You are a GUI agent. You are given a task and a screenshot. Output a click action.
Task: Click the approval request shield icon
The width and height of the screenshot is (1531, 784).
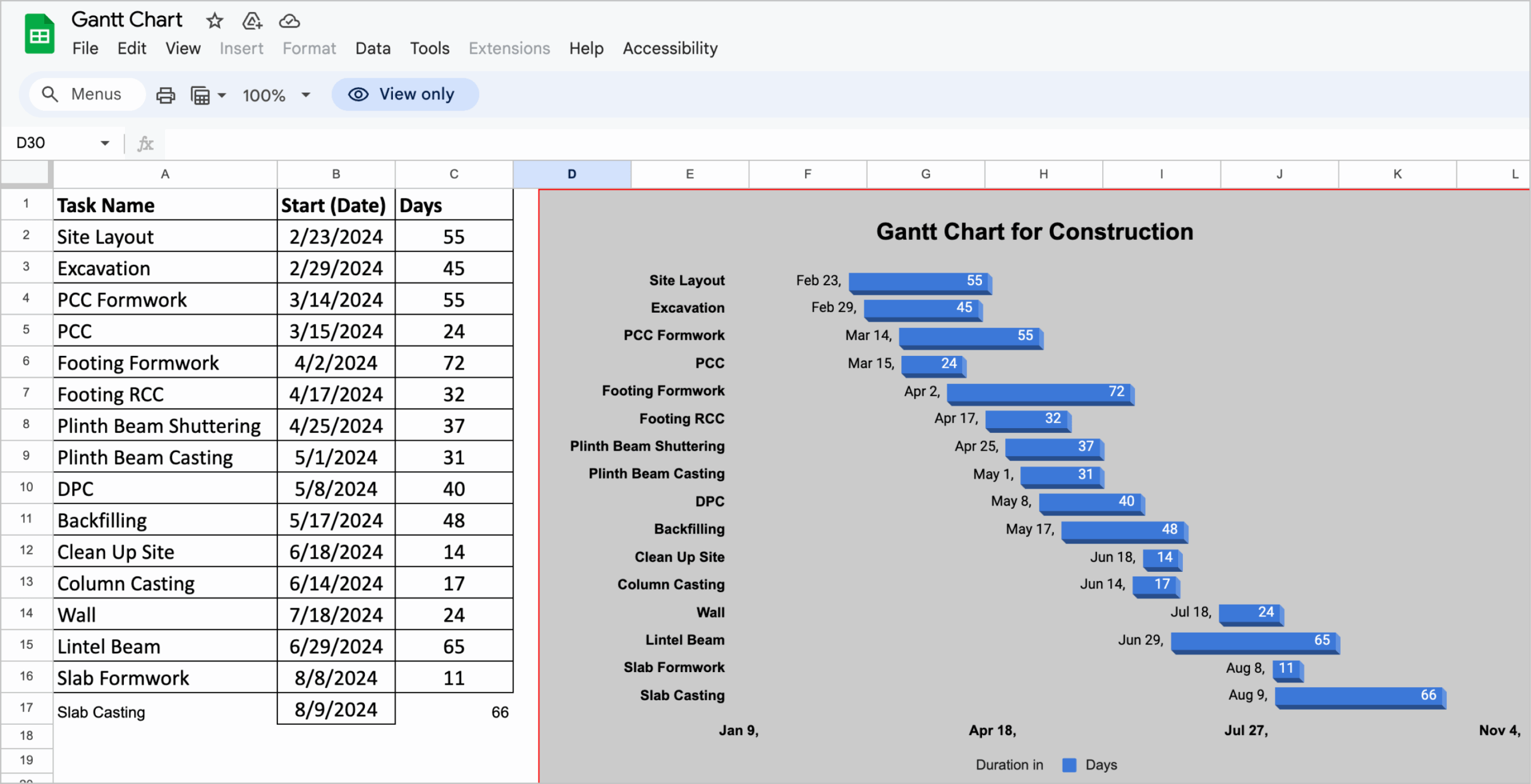[251, 20]
